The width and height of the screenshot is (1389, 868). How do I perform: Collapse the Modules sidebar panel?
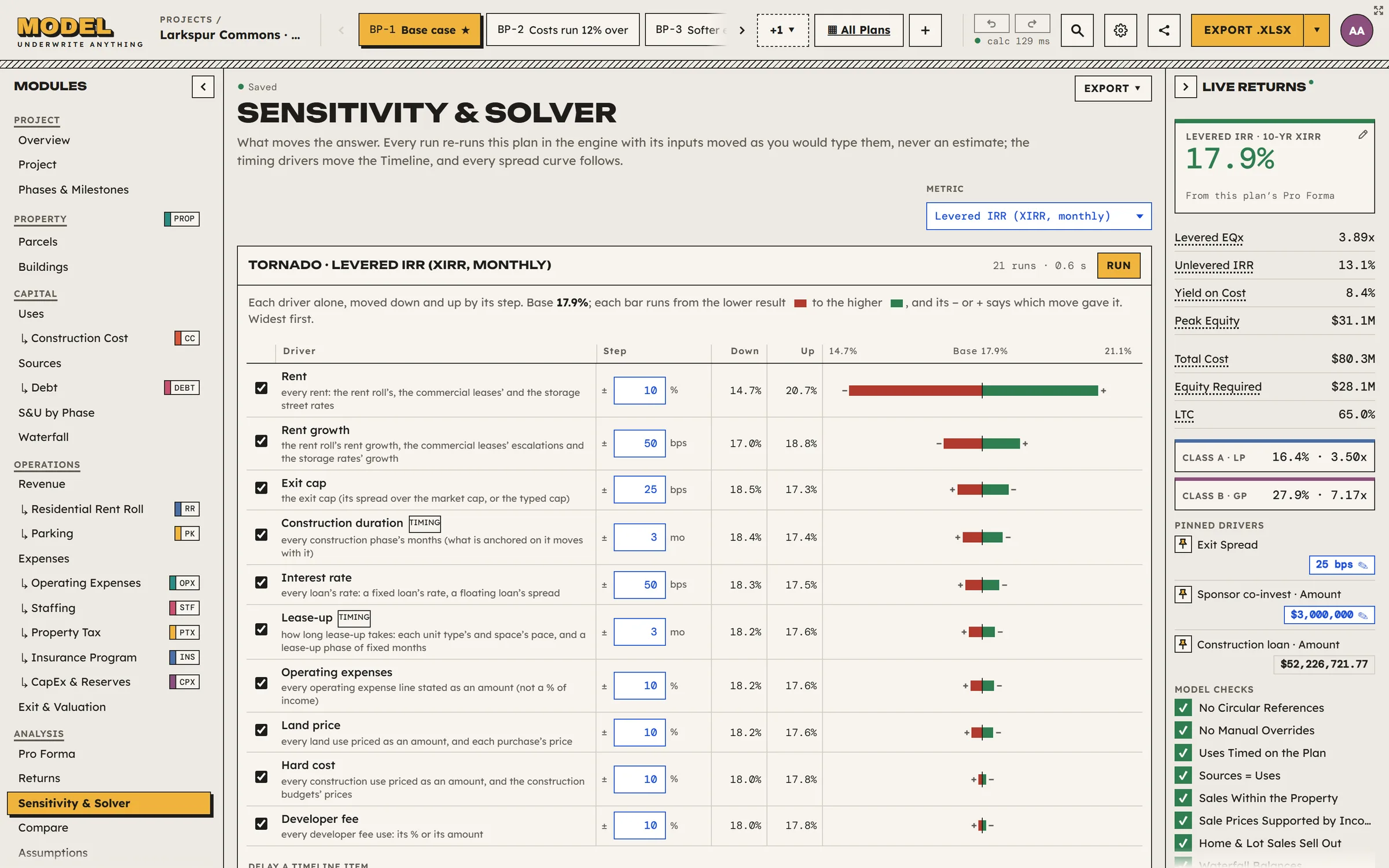(203, 87)
